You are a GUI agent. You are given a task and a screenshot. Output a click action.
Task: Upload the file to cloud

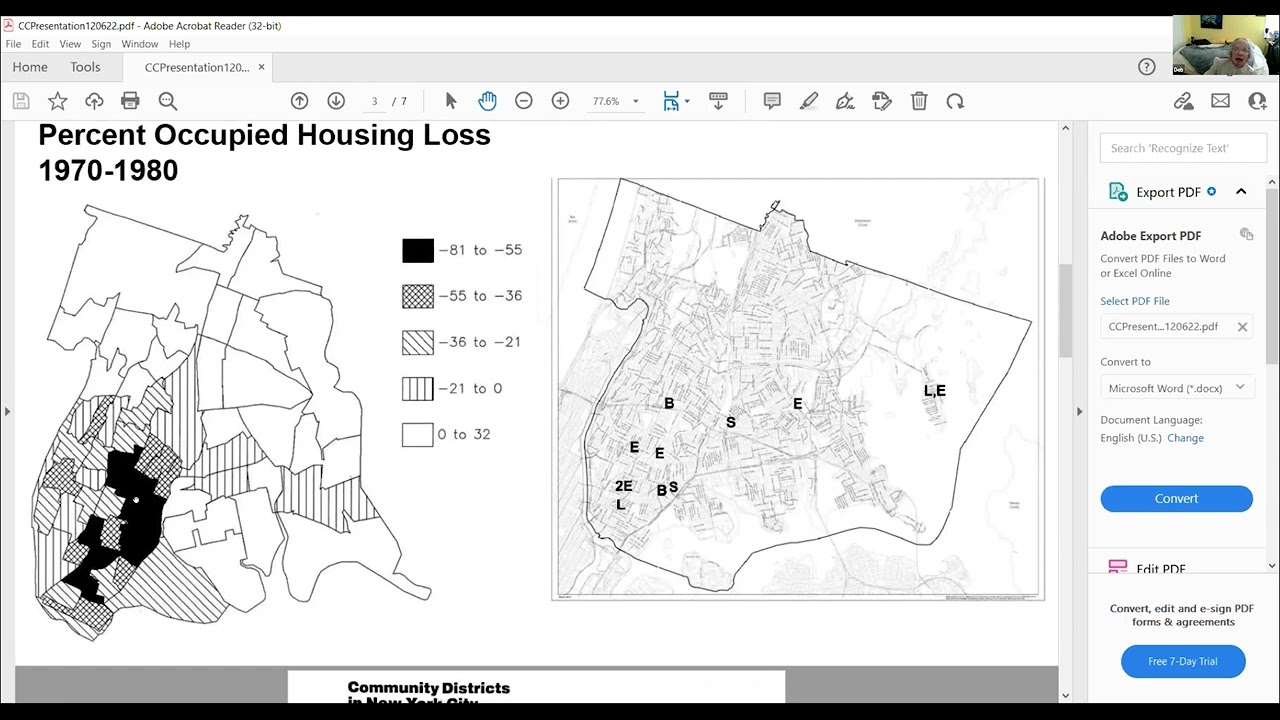(94, 101)
